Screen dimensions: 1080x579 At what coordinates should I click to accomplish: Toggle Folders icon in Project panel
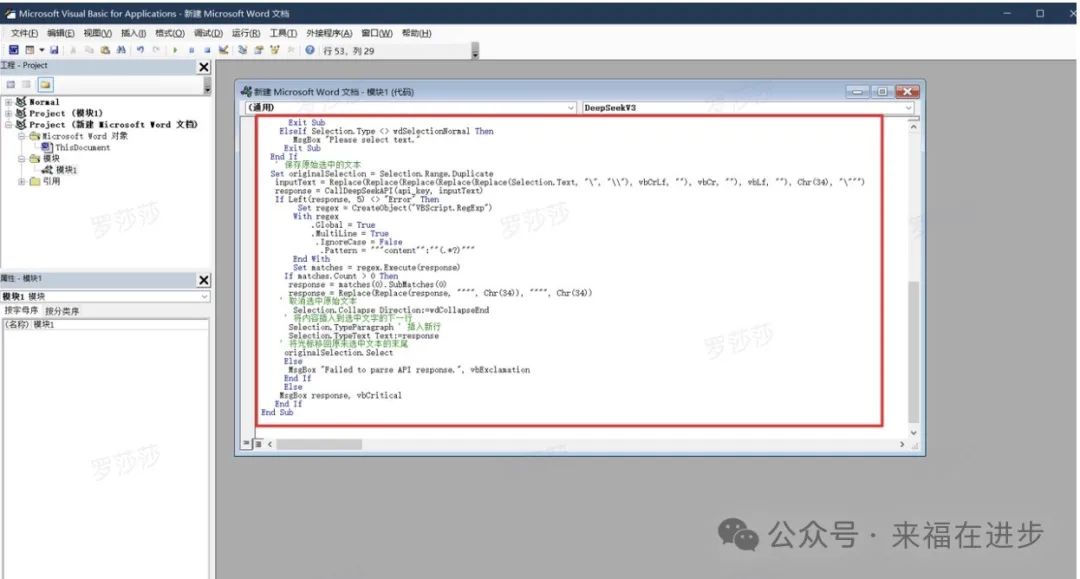tap(45, 85)
